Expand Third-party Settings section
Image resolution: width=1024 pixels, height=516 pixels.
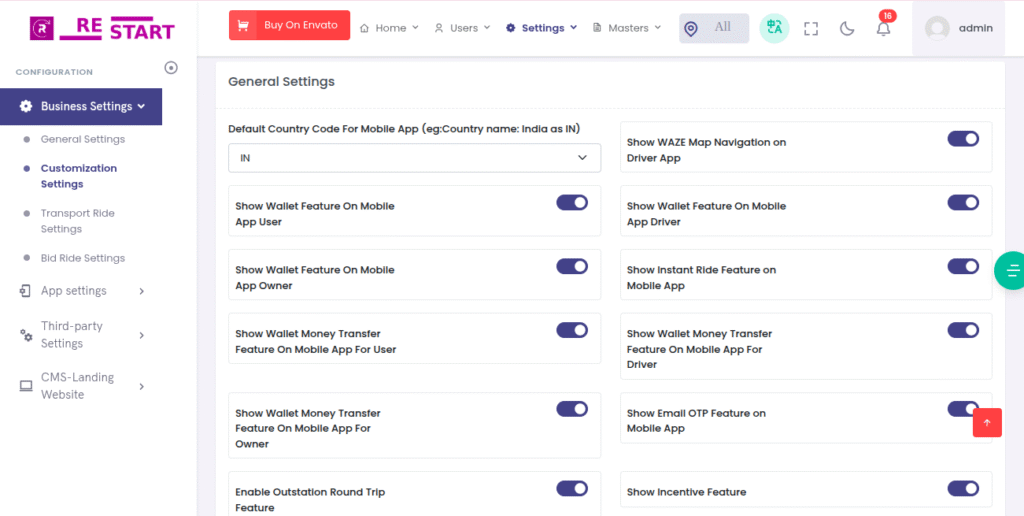[82, 335]
